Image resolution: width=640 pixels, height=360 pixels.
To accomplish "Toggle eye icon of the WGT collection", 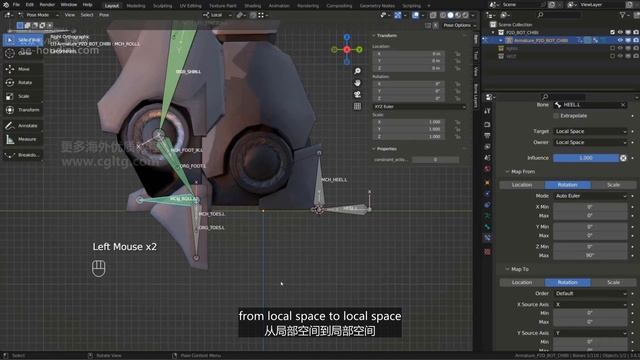I will [x=620, y=56].
